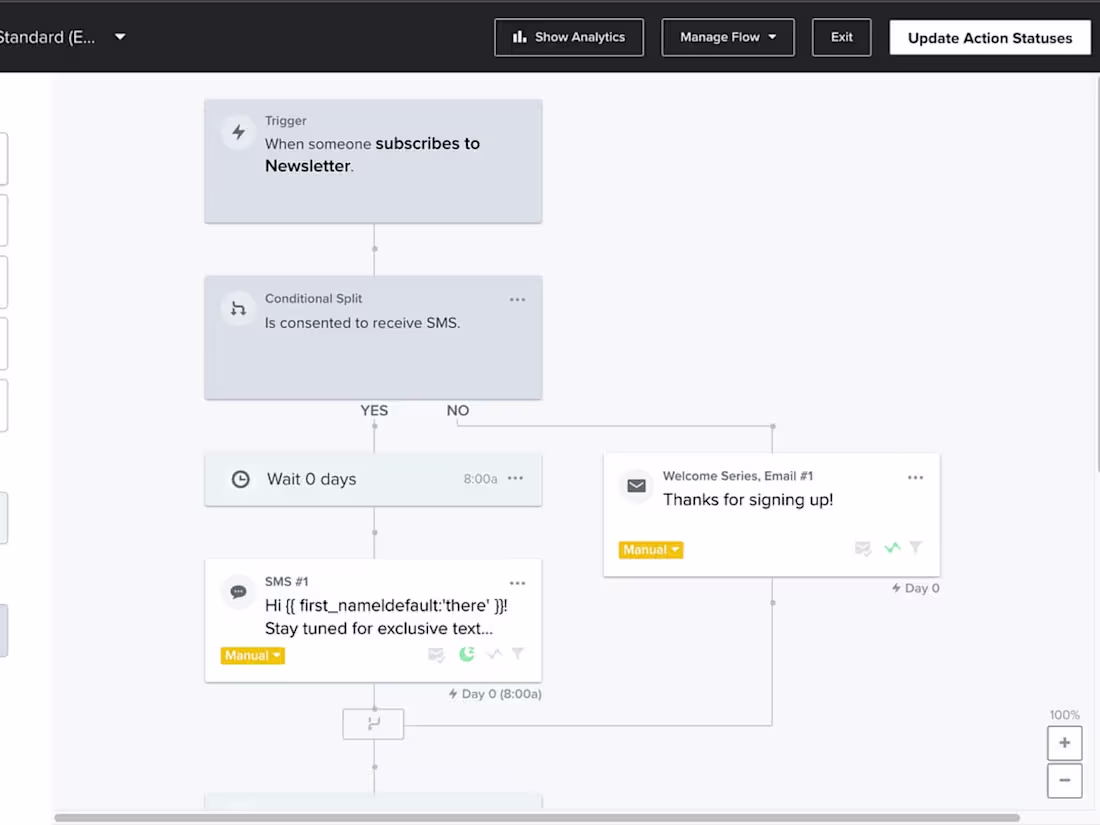Select the merge path node below SMS step

click(373, 723)
